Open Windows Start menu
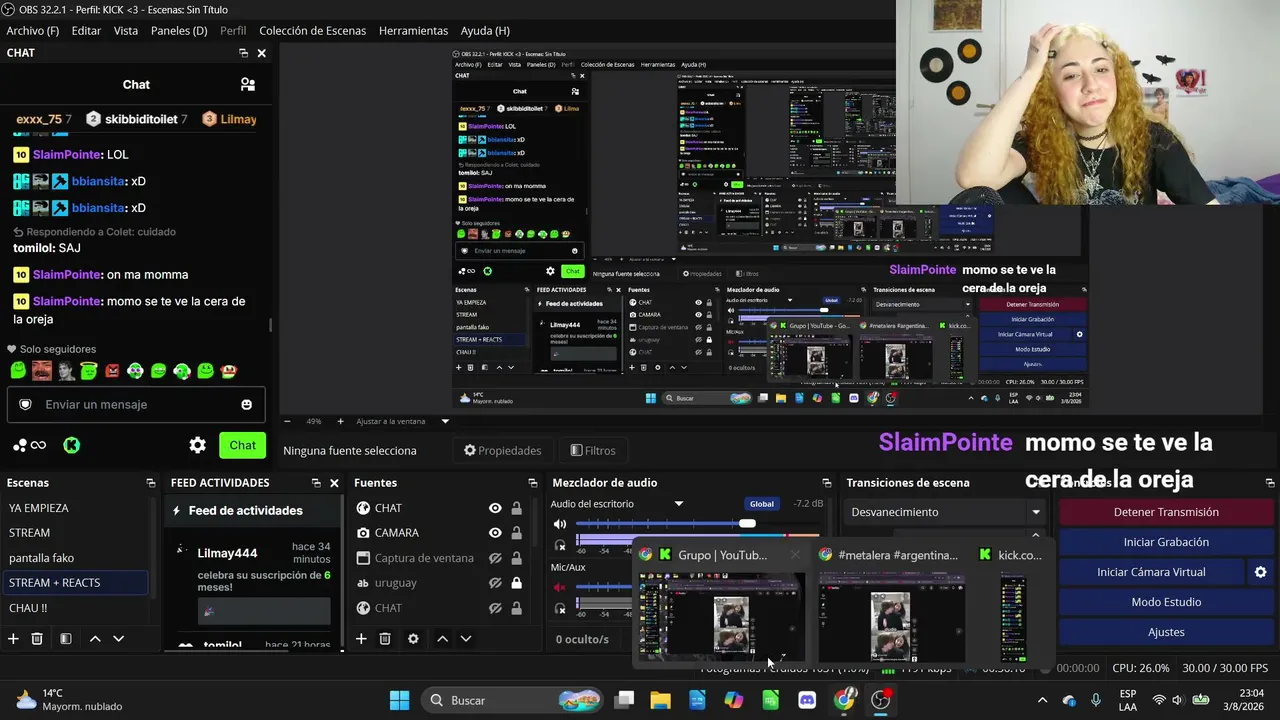Image resolution: width=1280 pixels, height=720 pixels. [399, 700]
